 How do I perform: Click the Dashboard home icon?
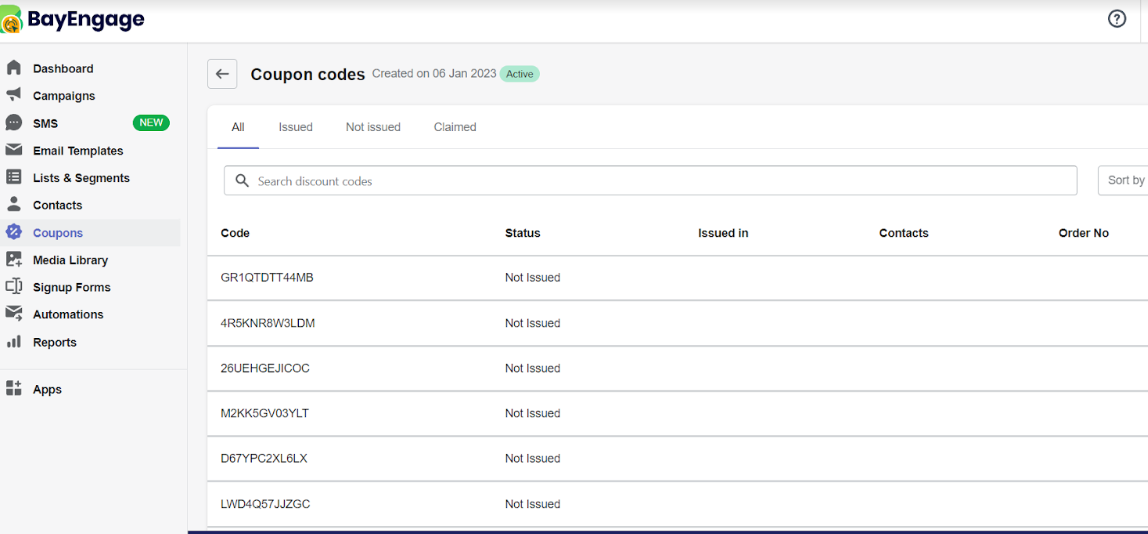(13, 68)
